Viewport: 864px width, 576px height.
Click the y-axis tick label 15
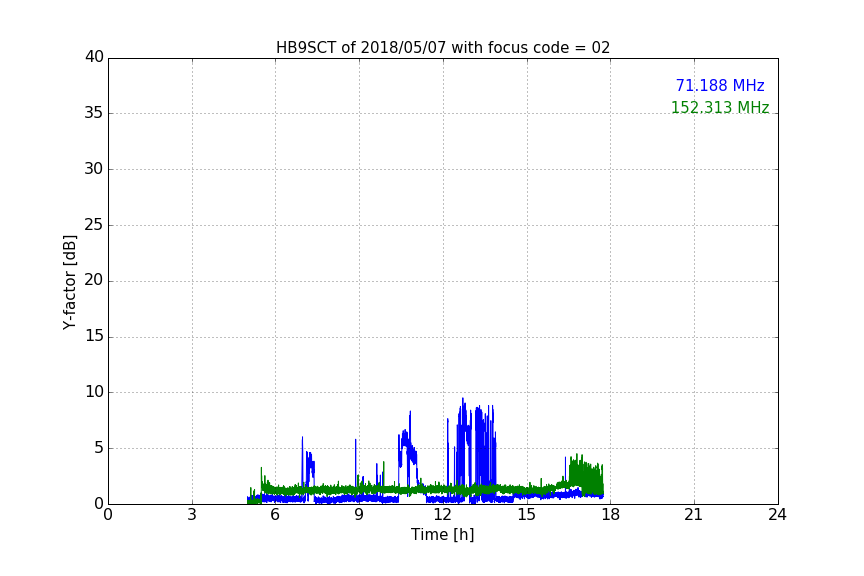tap(94, 336)
